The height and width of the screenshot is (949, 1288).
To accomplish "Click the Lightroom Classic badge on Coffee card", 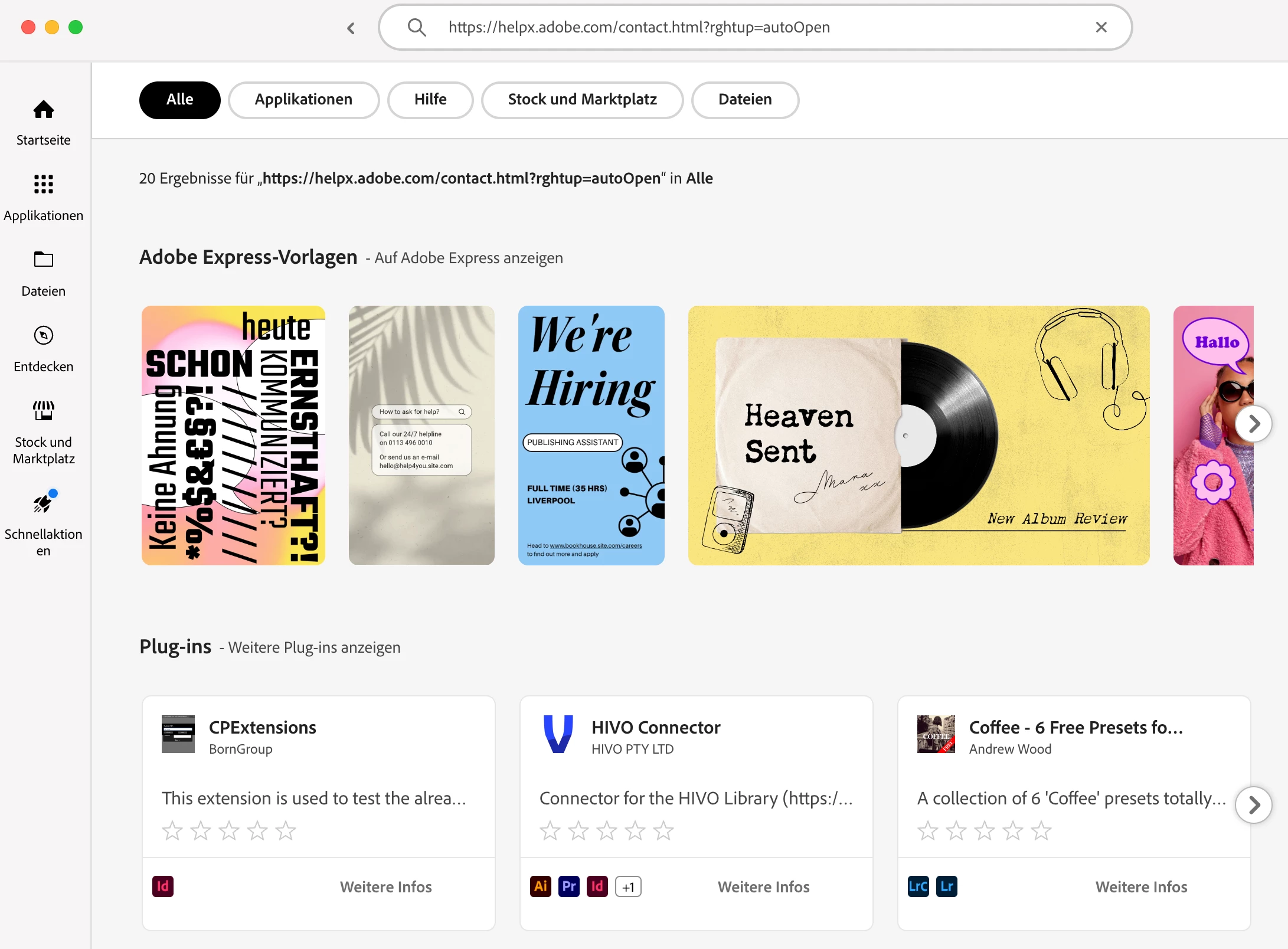I will pos(918,886).
